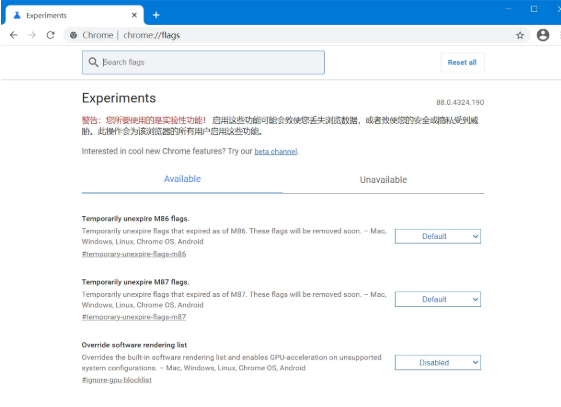This screenshot has width=561, height=407.
Task: Click the #ignore-gpu-blocklist anchor link
Action: (117, 380)
